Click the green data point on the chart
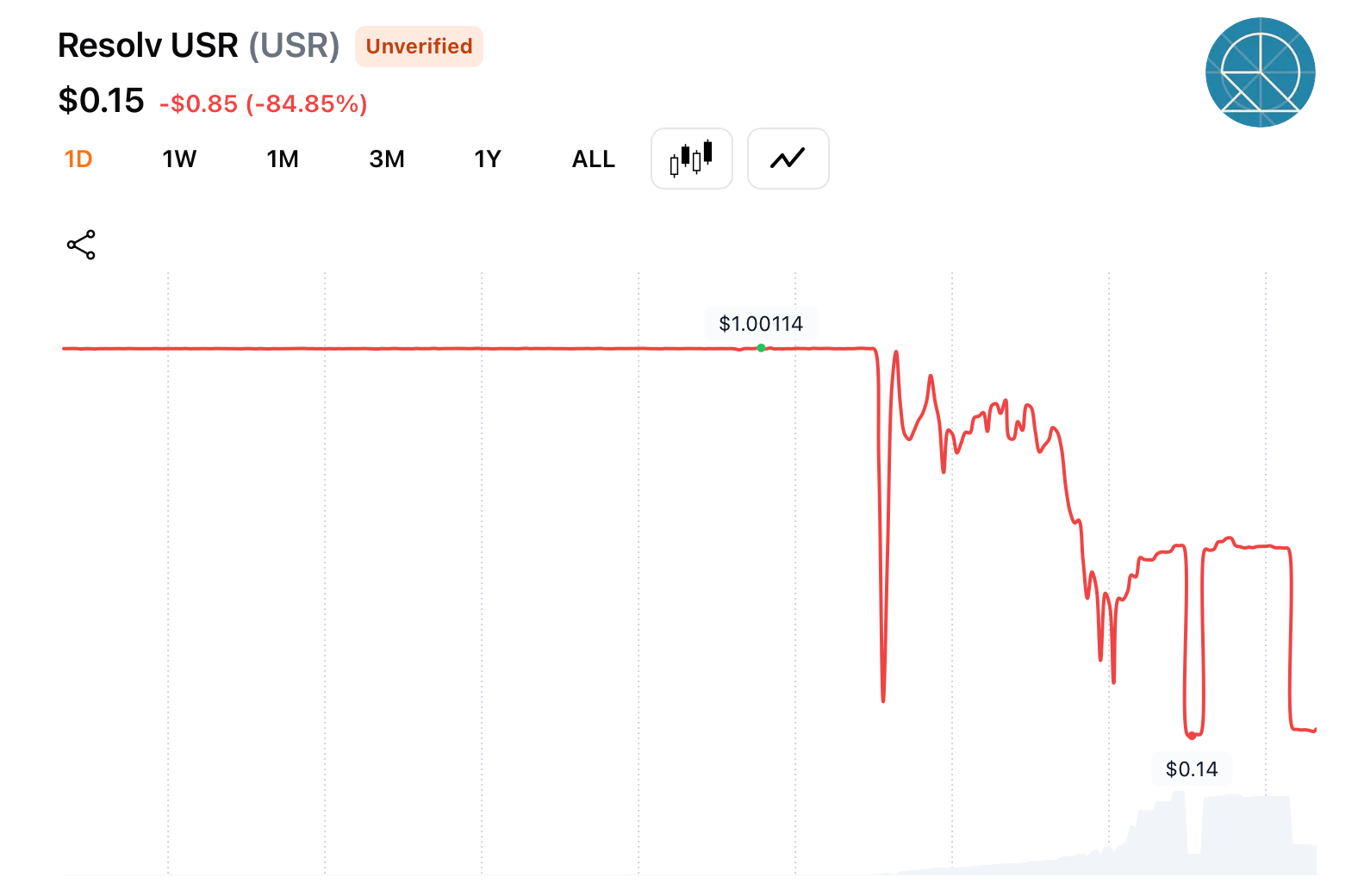Screen dimensions: 1358x896 [x=760, y=348]
